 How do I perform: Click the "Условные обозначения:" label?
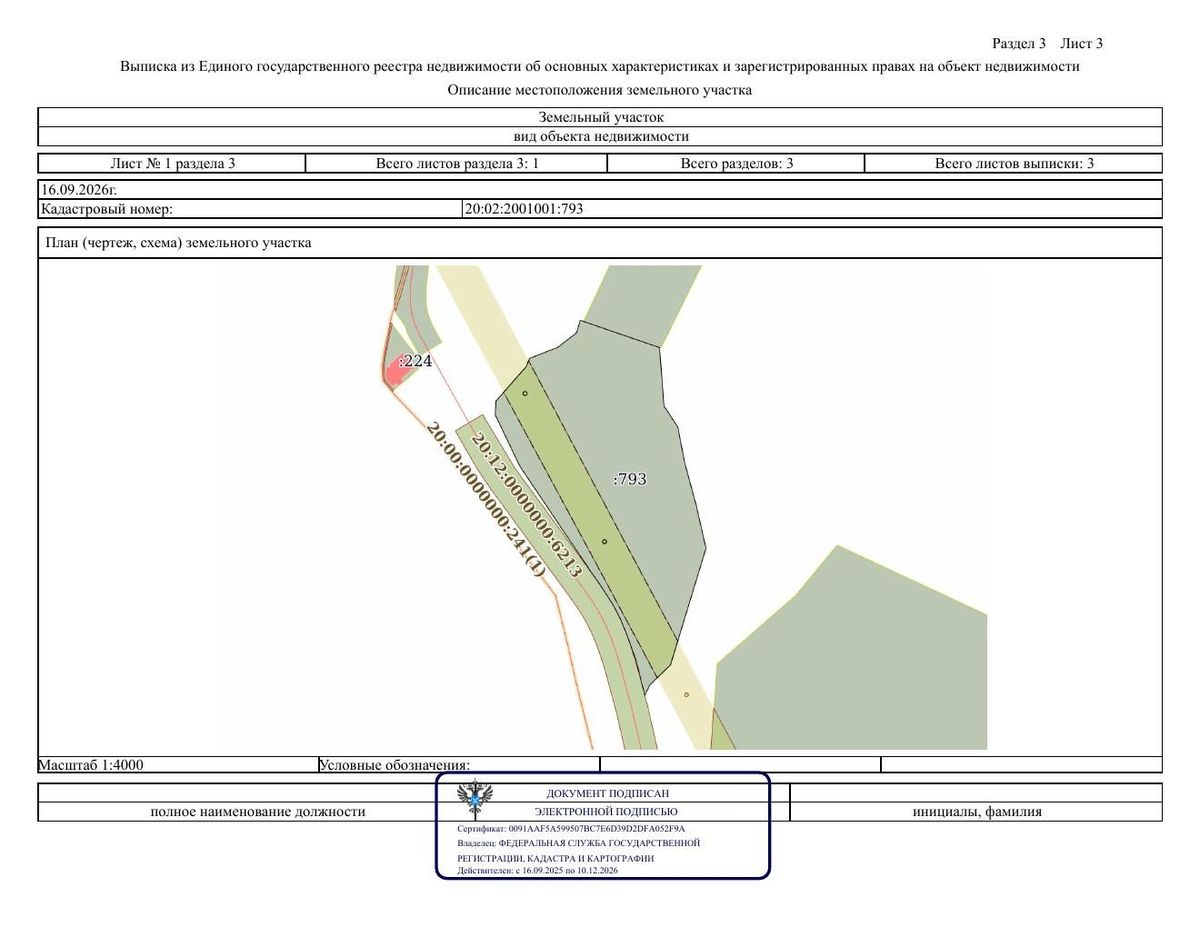(394, 765)
